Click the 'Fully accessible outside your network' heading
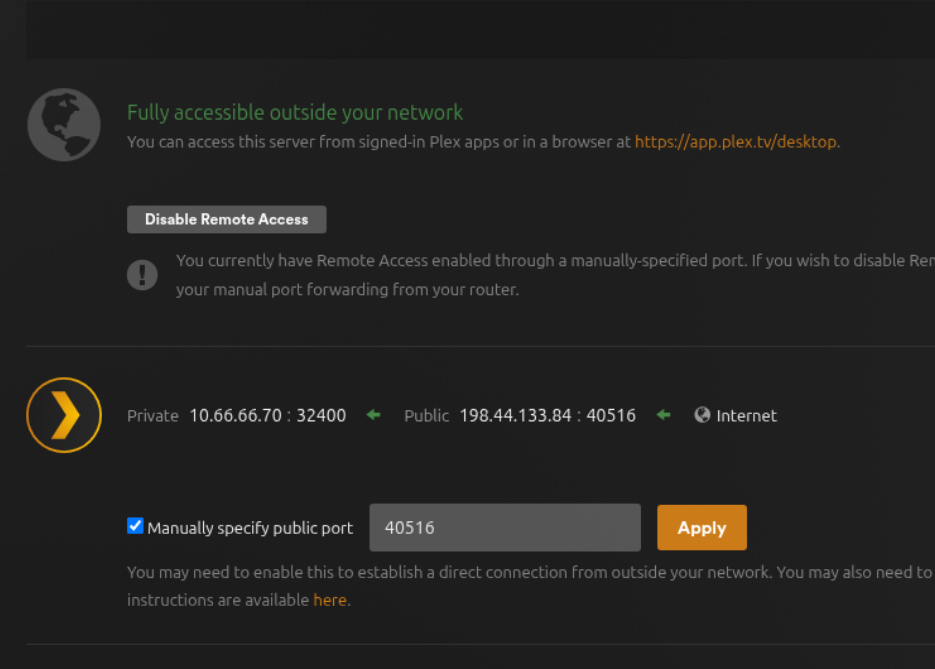 [295, 113]
